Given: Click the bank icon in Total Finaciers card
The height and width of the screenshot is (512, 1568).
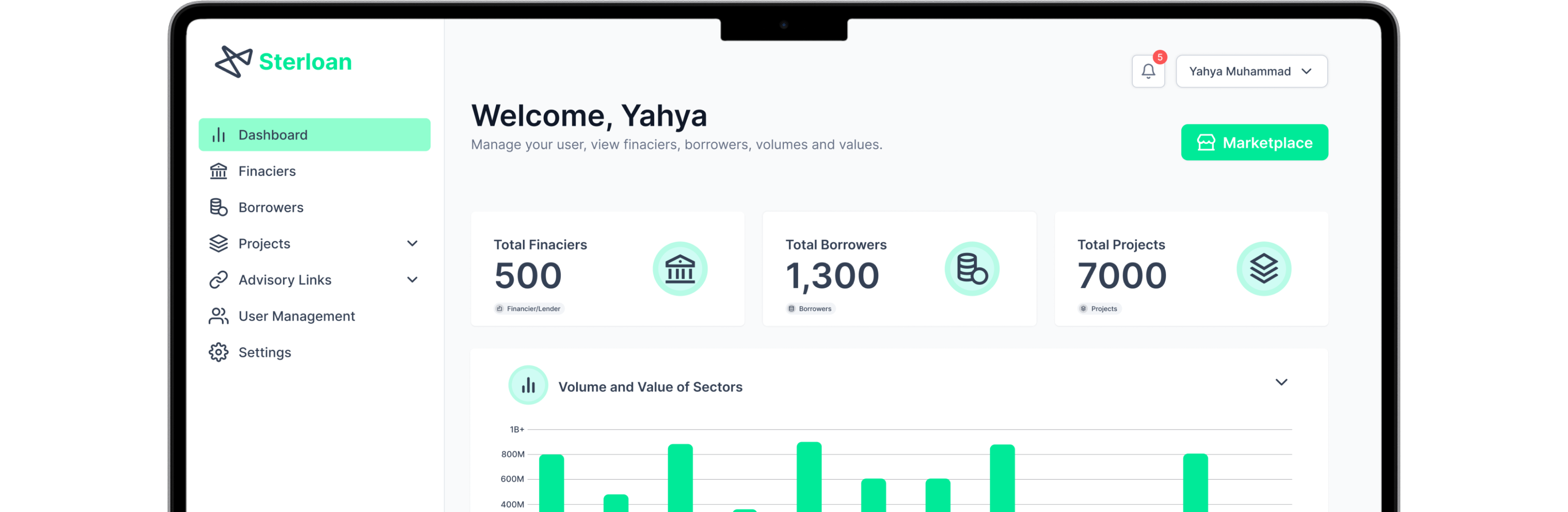Looking at the screenshot, I should click(x=680, y=269).
